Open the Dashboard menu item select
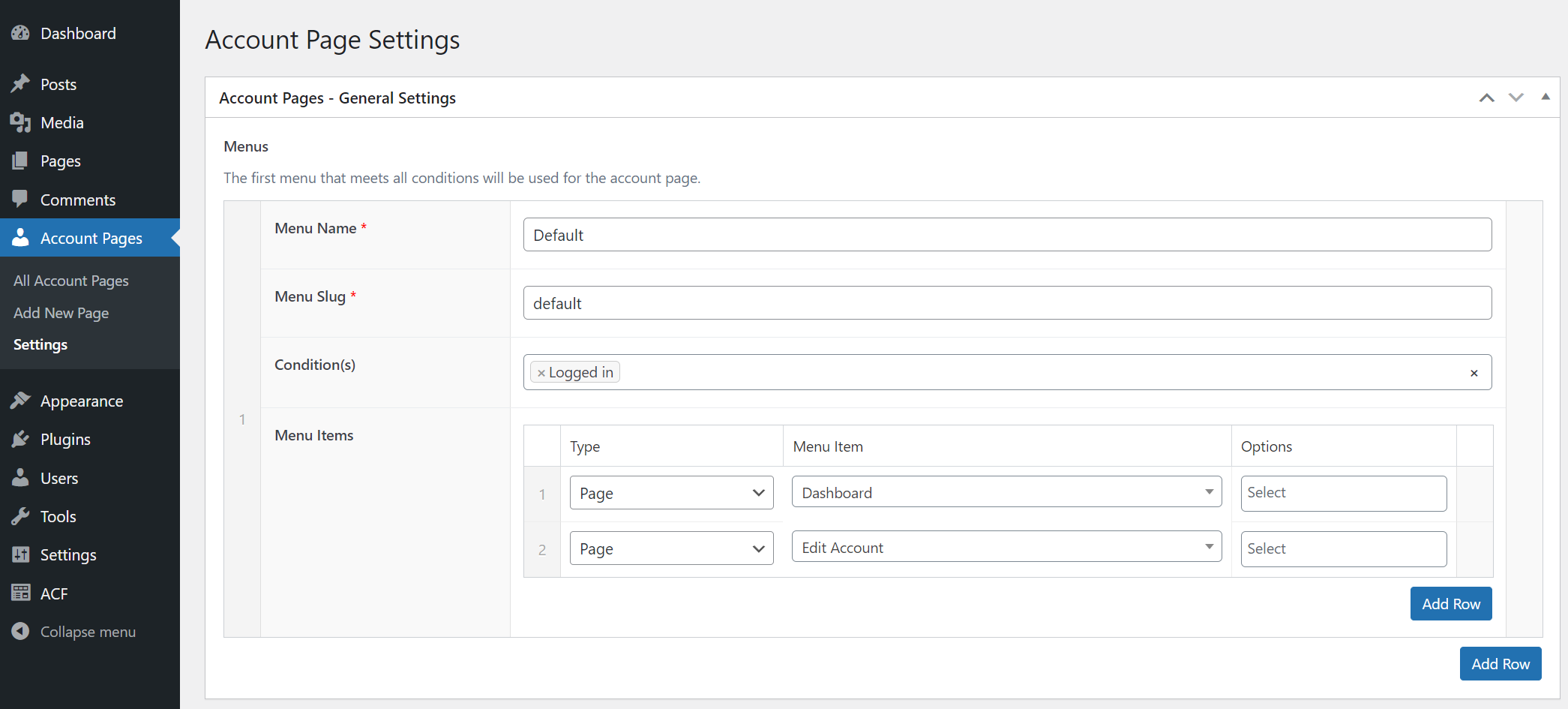The image size is (1568, 709). tap(1006, 492)
